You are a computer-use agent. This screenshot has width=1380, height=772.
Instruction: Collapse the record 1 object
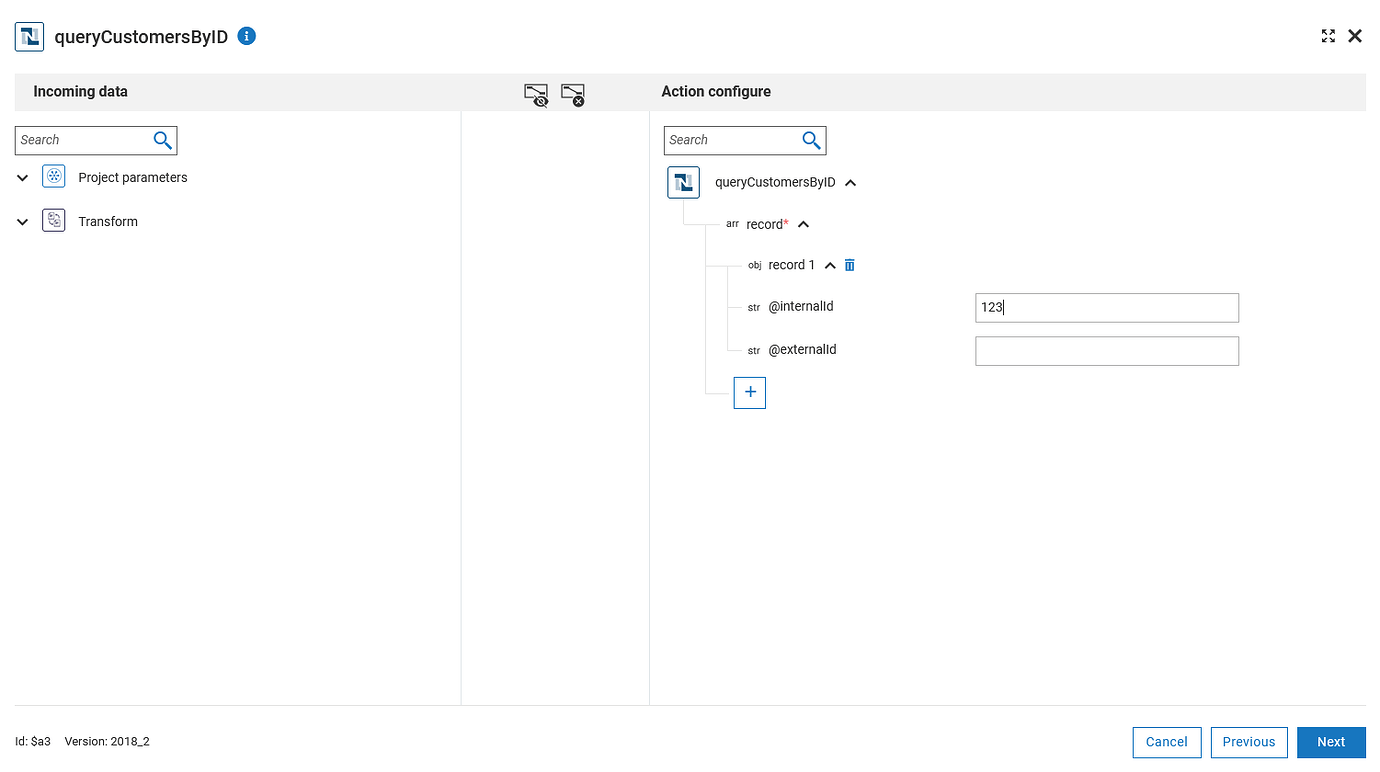point(829,264)
